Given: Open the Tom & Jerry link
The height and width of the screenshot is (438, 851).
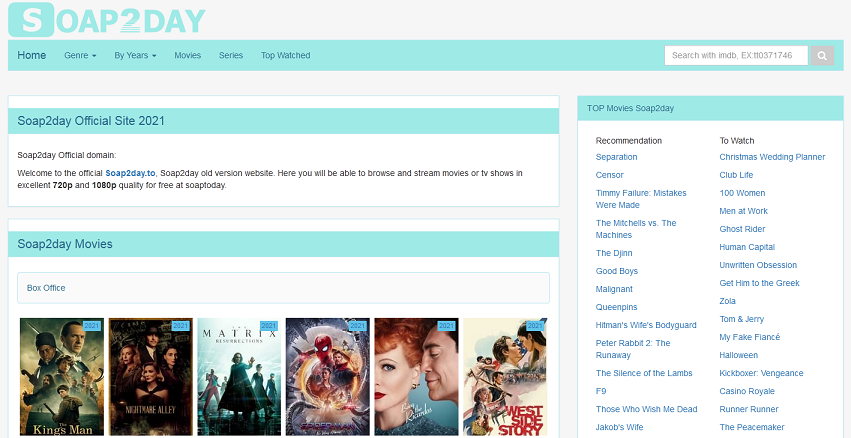Looking at the screenshot, I should [x=741, y=319].
